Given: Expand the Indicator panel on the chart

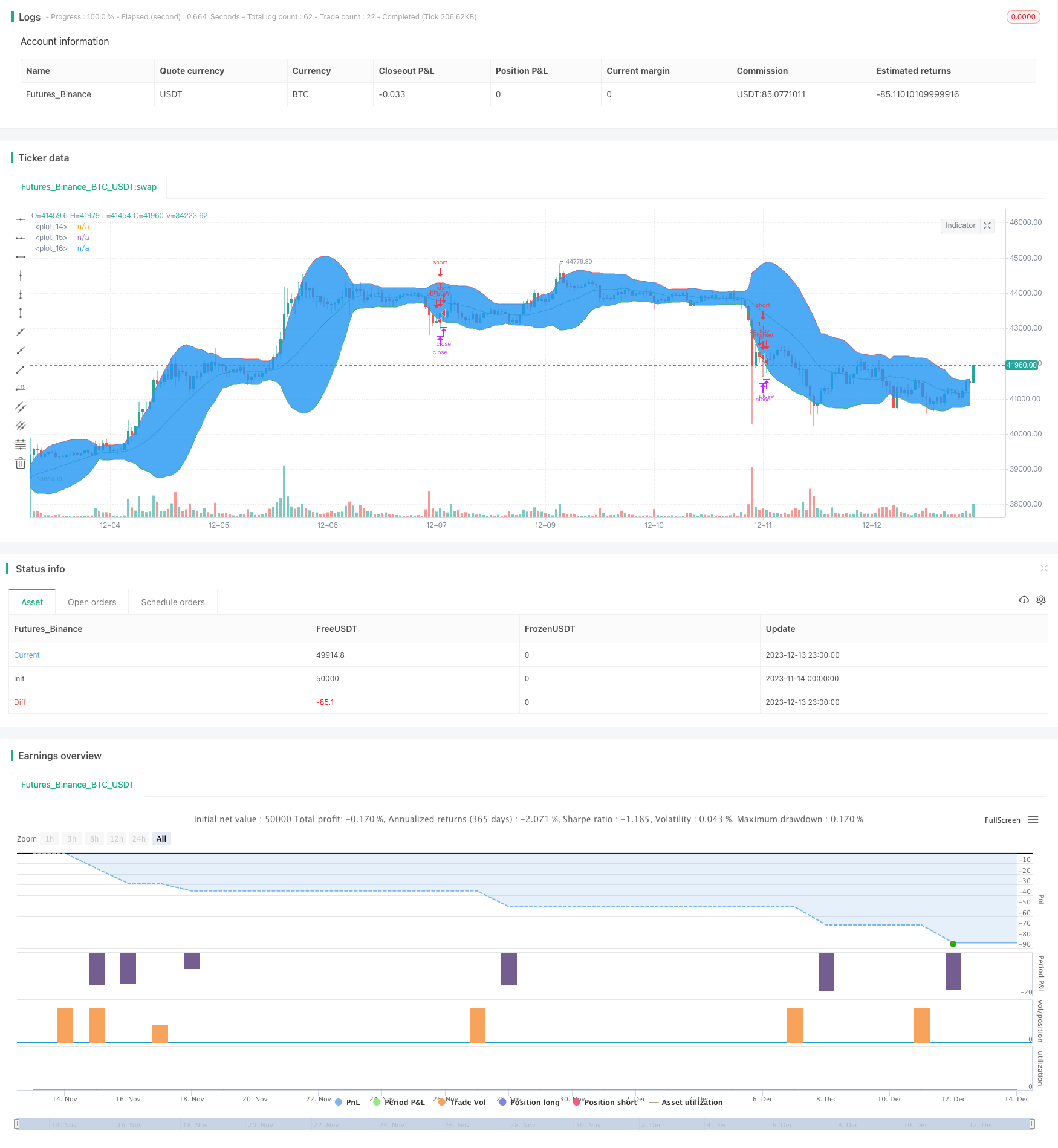Looking at the screenshot, I should 987,225.
